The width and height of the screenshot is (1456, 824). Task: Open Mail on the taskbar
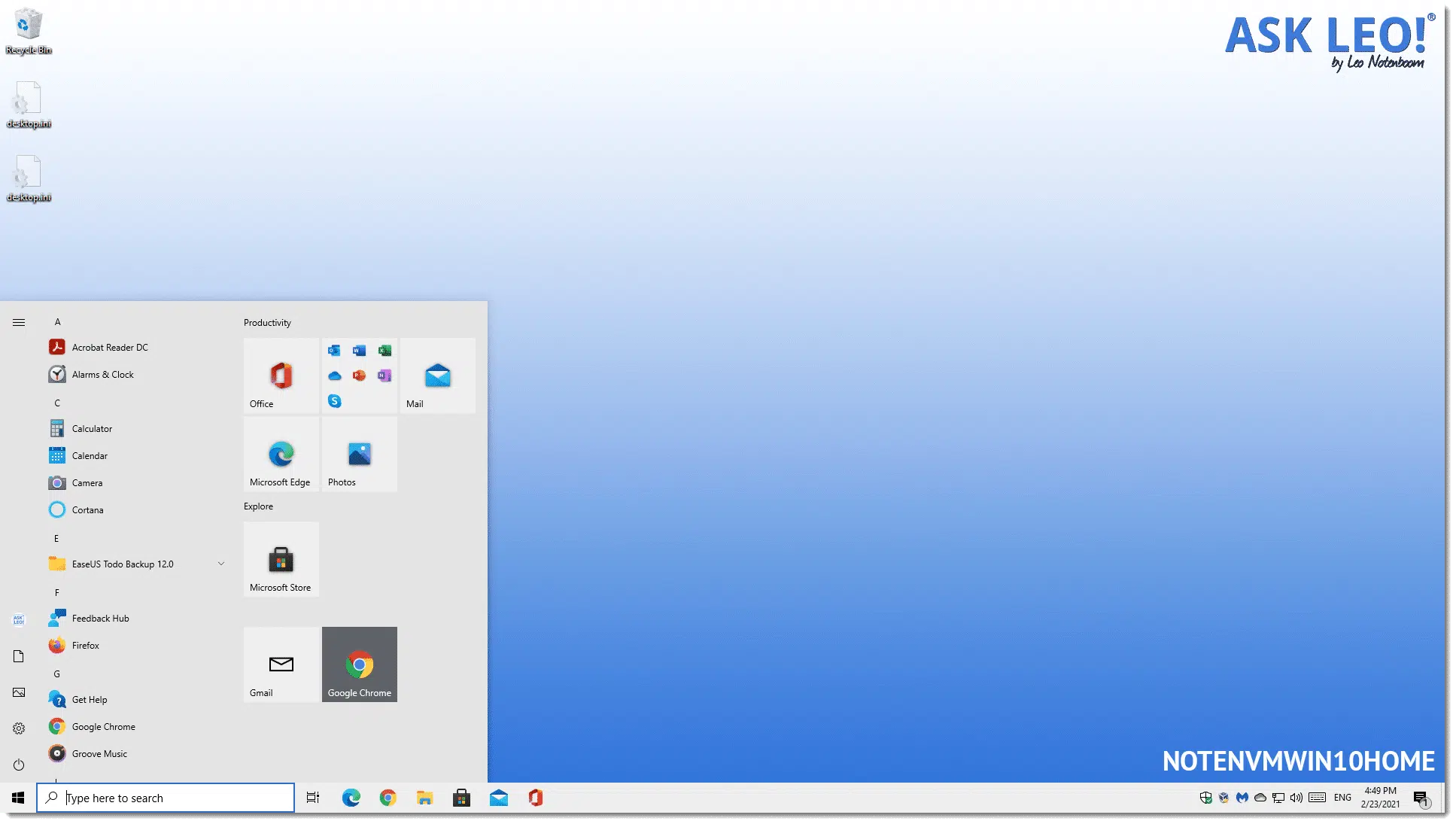[x=498, y=798]
